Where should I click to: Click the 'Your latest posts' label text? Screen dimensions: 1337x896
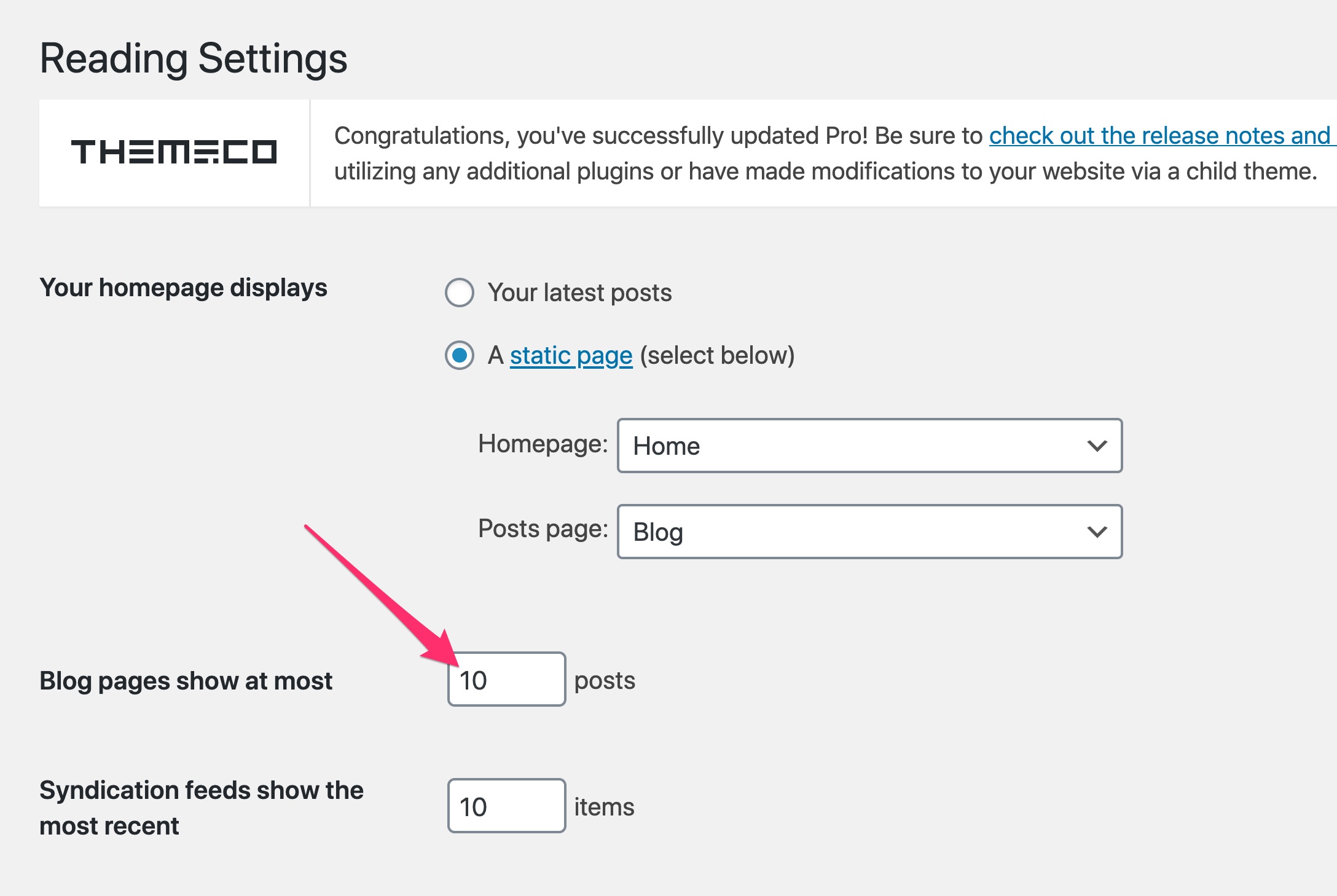tap(579, 293)
